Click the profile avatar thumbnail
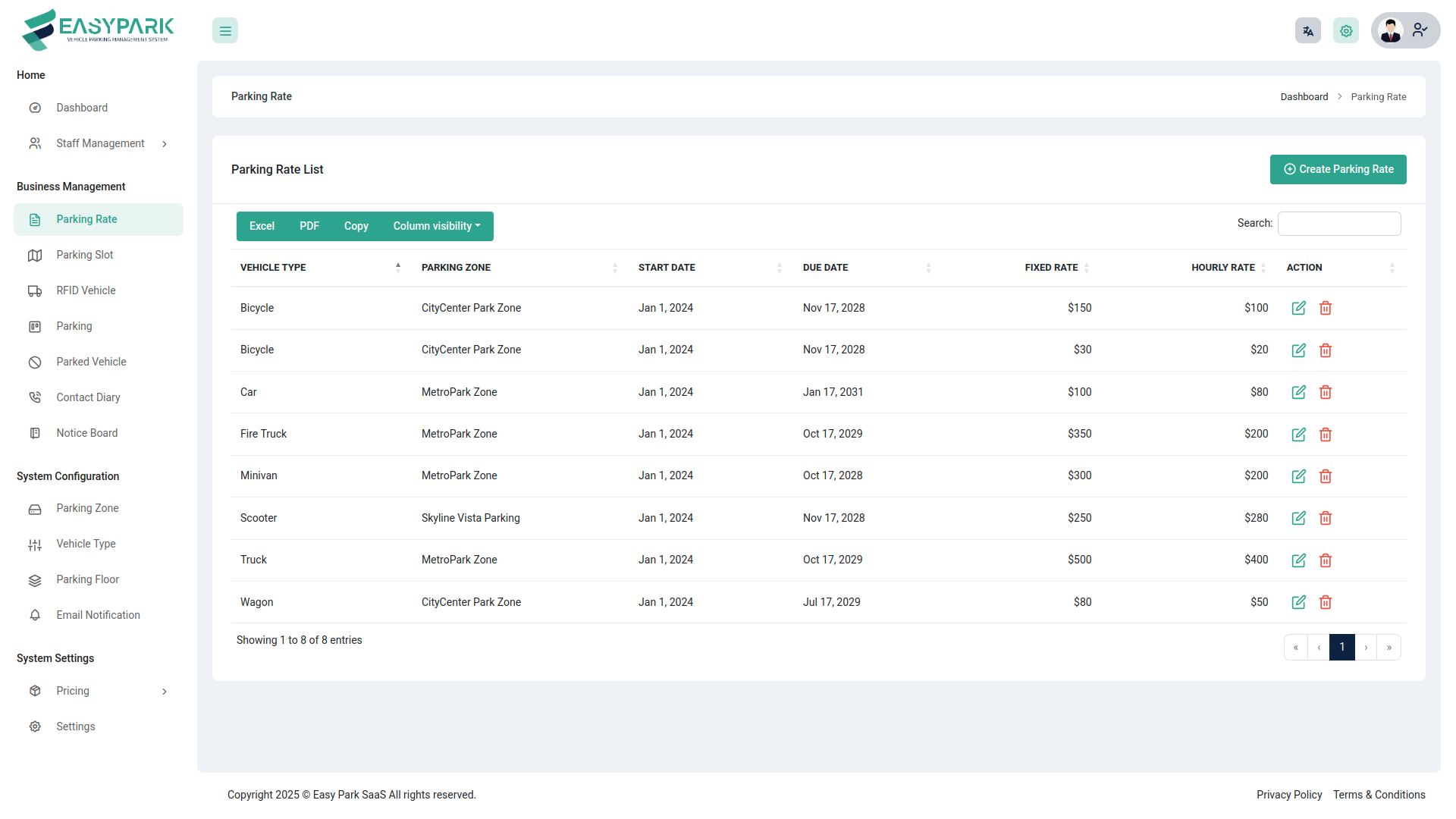Image resolution: width=1456 pixels, height=819 pixels. [1391, 30]
